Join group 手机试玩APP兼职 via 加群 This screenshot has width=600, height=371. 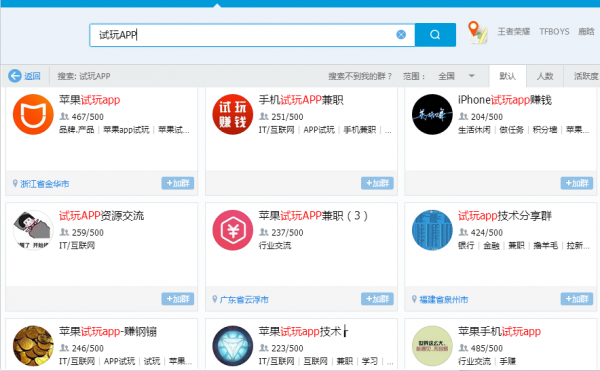click(x=377, y=183)
